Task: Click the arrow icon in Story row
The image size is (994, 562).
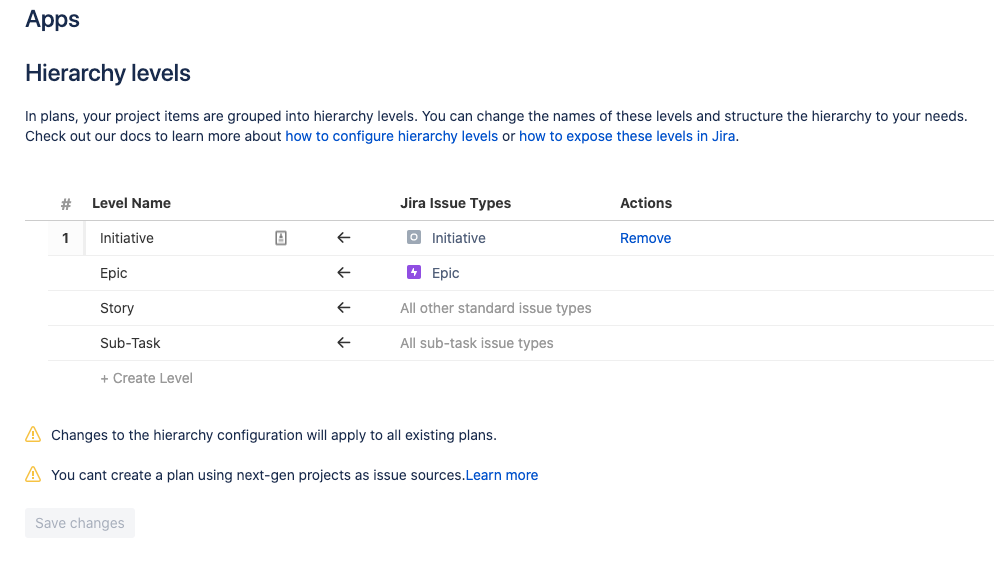Action: [x=344, y=308]
